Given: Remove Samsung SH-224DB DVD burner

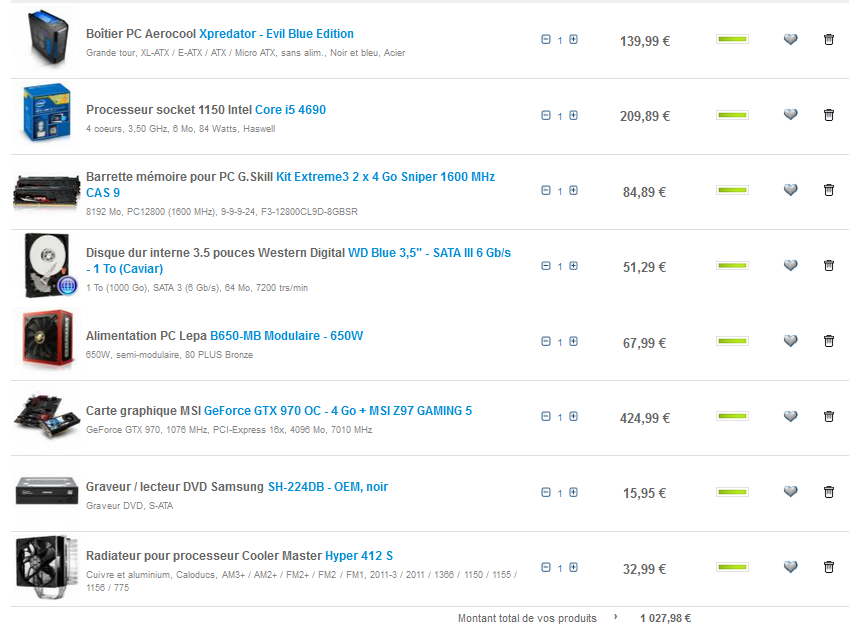Looking at the screenshot, I should click(829, 492).
